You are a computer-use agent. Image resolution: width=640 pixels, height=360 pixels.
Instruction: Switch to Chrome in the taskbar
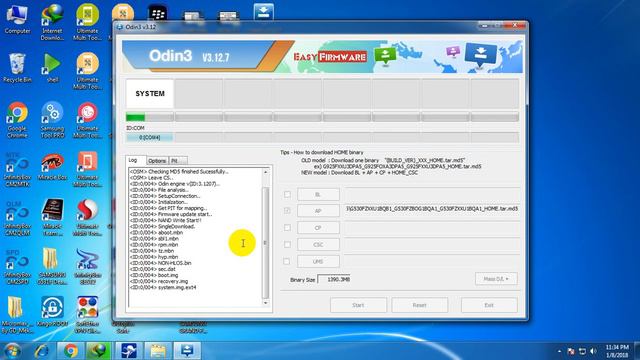pos(71,351)
